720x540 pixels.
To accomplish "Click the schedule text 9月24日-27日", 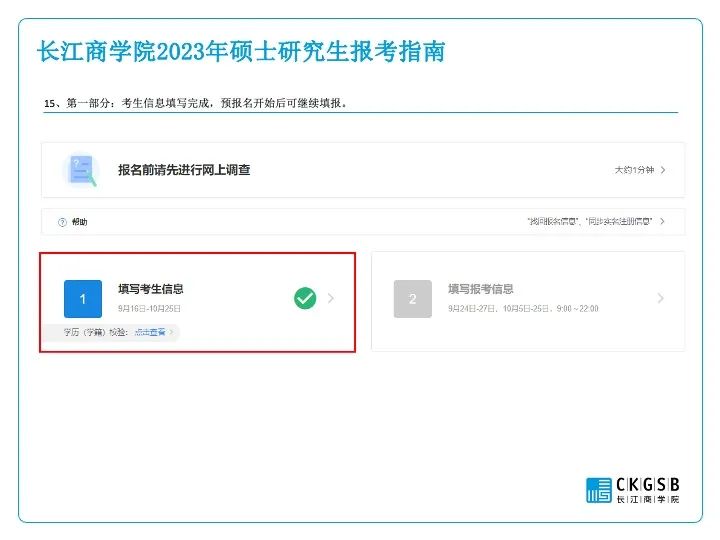I will [523, 309].
